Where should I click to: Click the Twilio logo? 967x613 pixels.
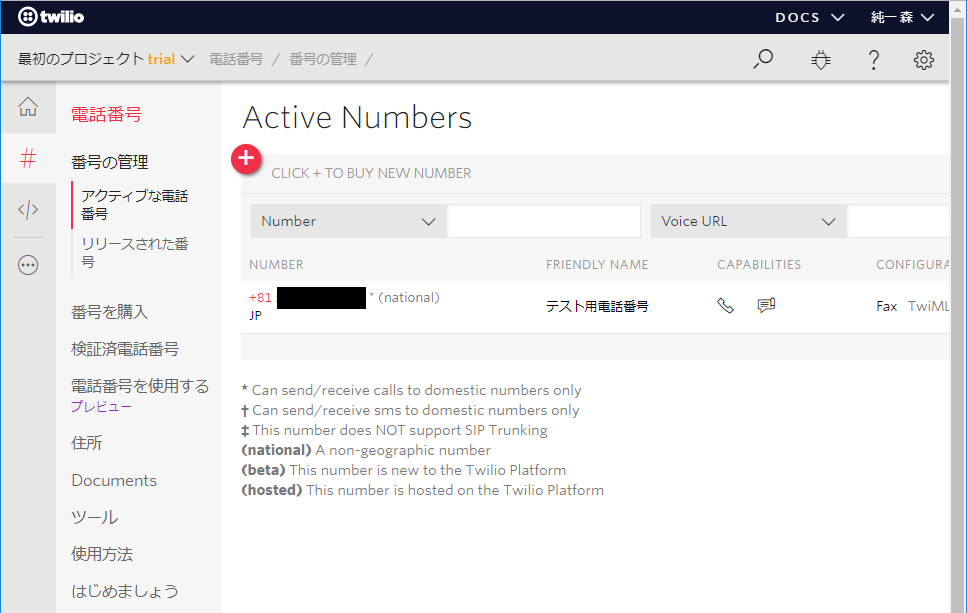pos(51,17)
